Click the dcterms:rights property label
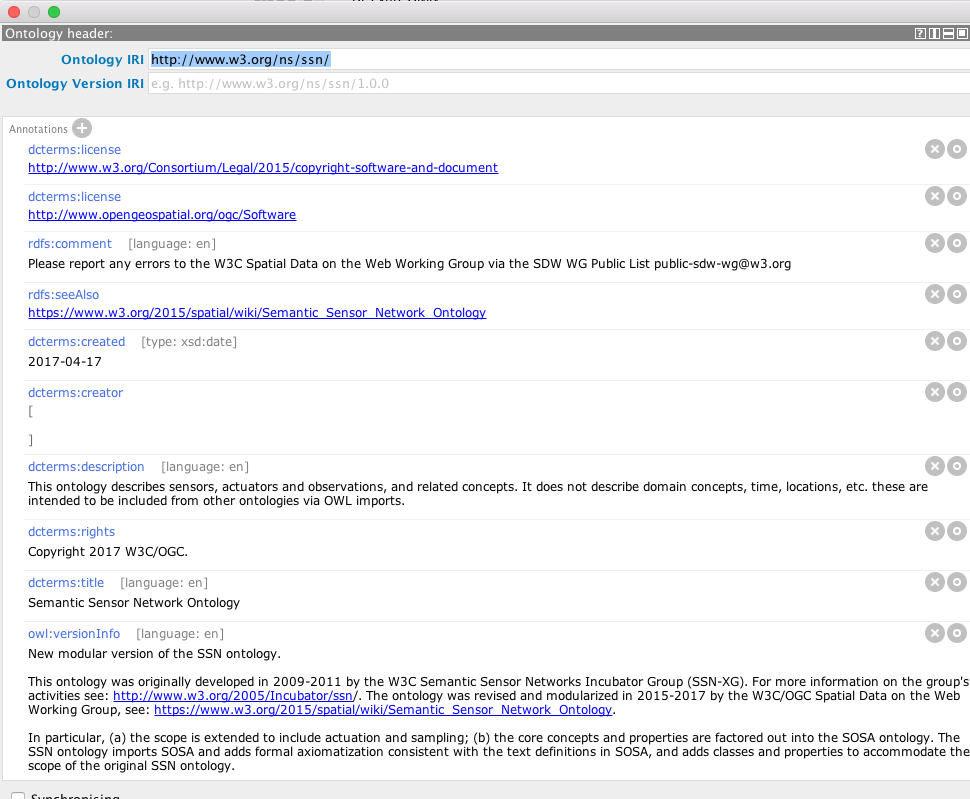This screenshot has height=799, width=970. (x=71, y=532)
